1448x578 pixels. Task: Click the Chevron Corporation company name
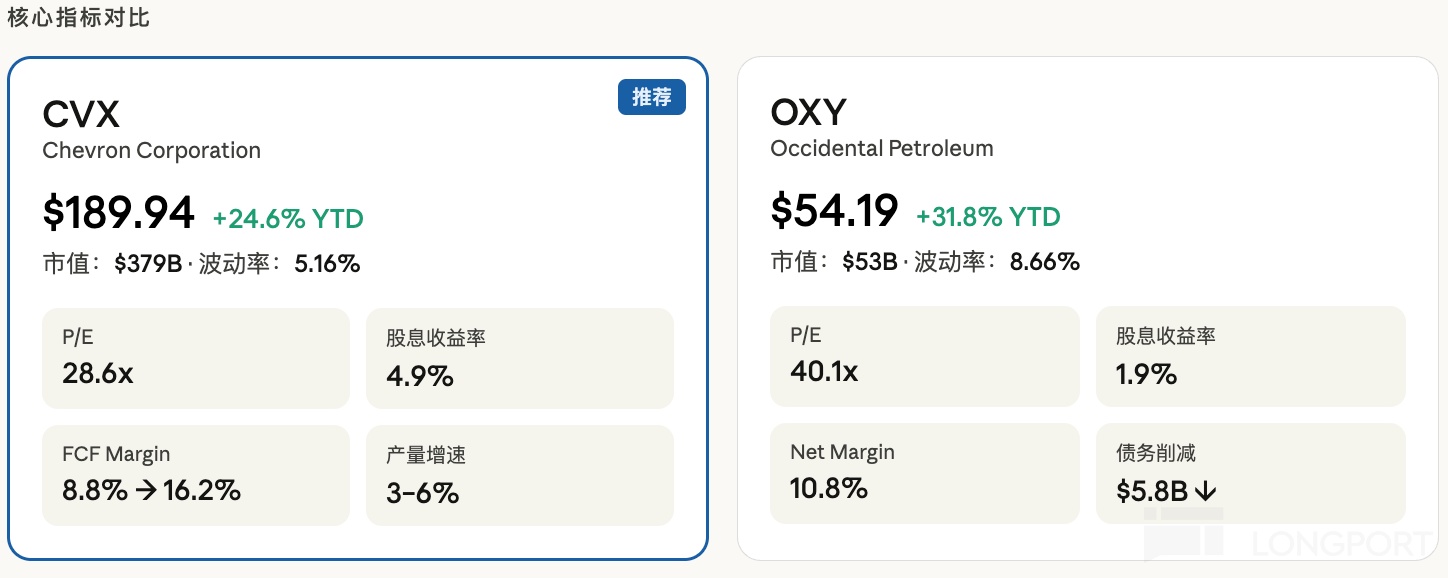click(152, 151)
